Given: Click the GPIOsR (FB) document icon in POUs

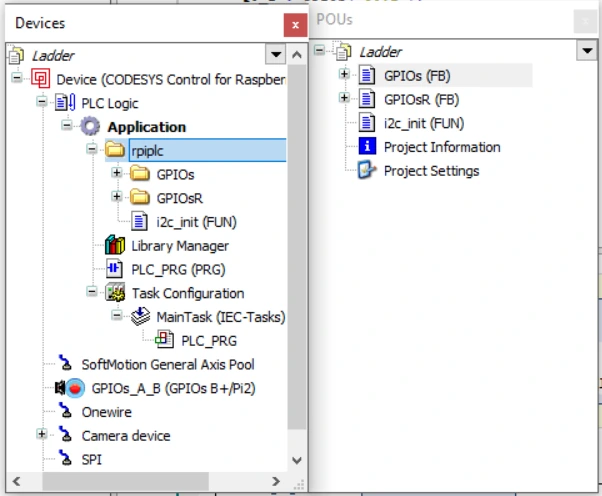Looking at the screenshot, I should point(367,99).
